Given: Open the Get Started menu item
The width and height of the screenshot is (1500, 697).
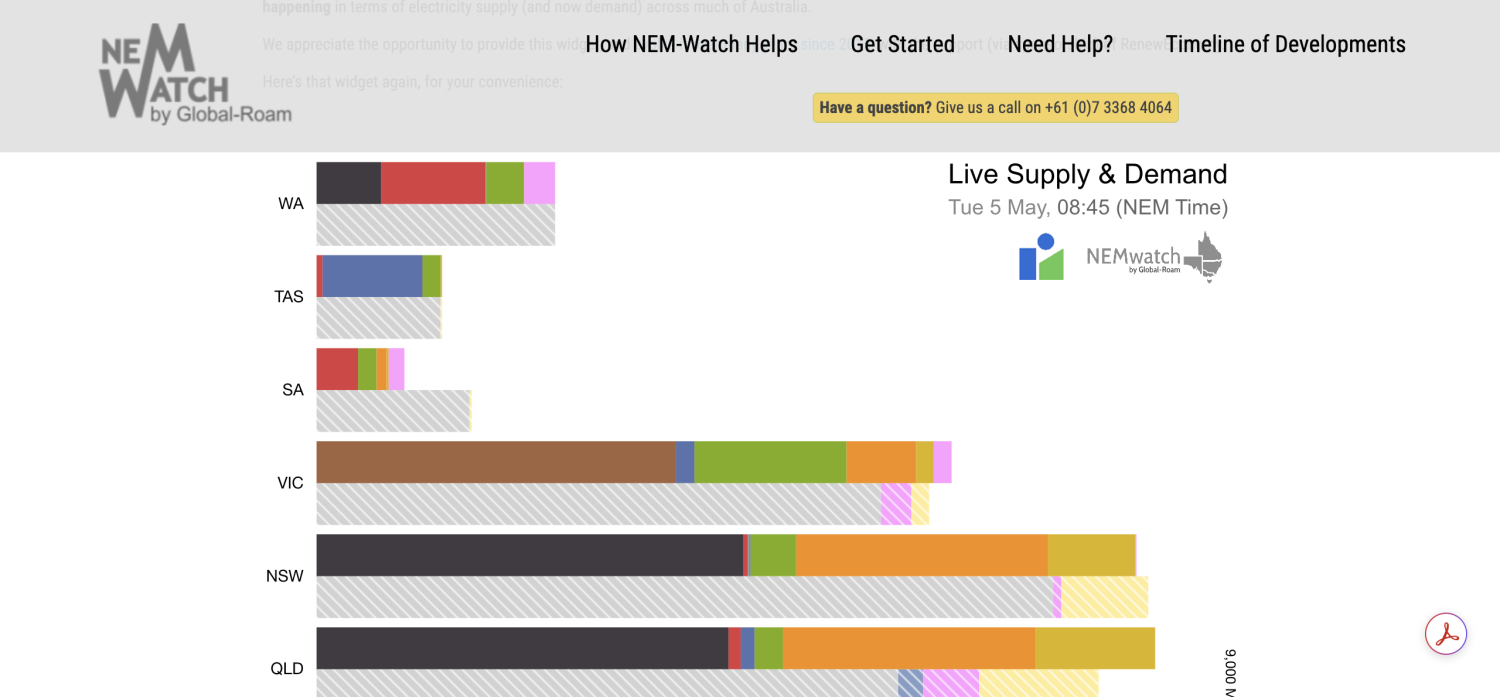Looking at the screenshot, I should [903, 44].
